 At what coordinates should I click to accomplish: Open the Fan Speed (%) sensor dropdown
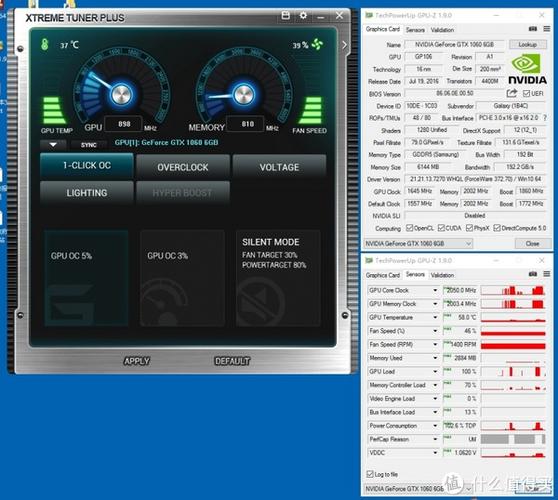tap(435, 331)
